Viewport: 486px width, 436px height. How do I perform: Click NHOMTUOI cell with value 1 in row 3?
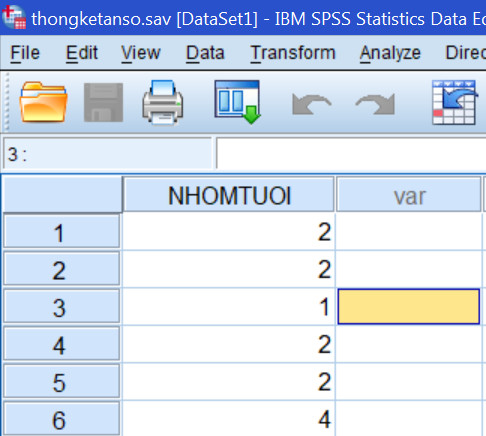tap(229, 306)
